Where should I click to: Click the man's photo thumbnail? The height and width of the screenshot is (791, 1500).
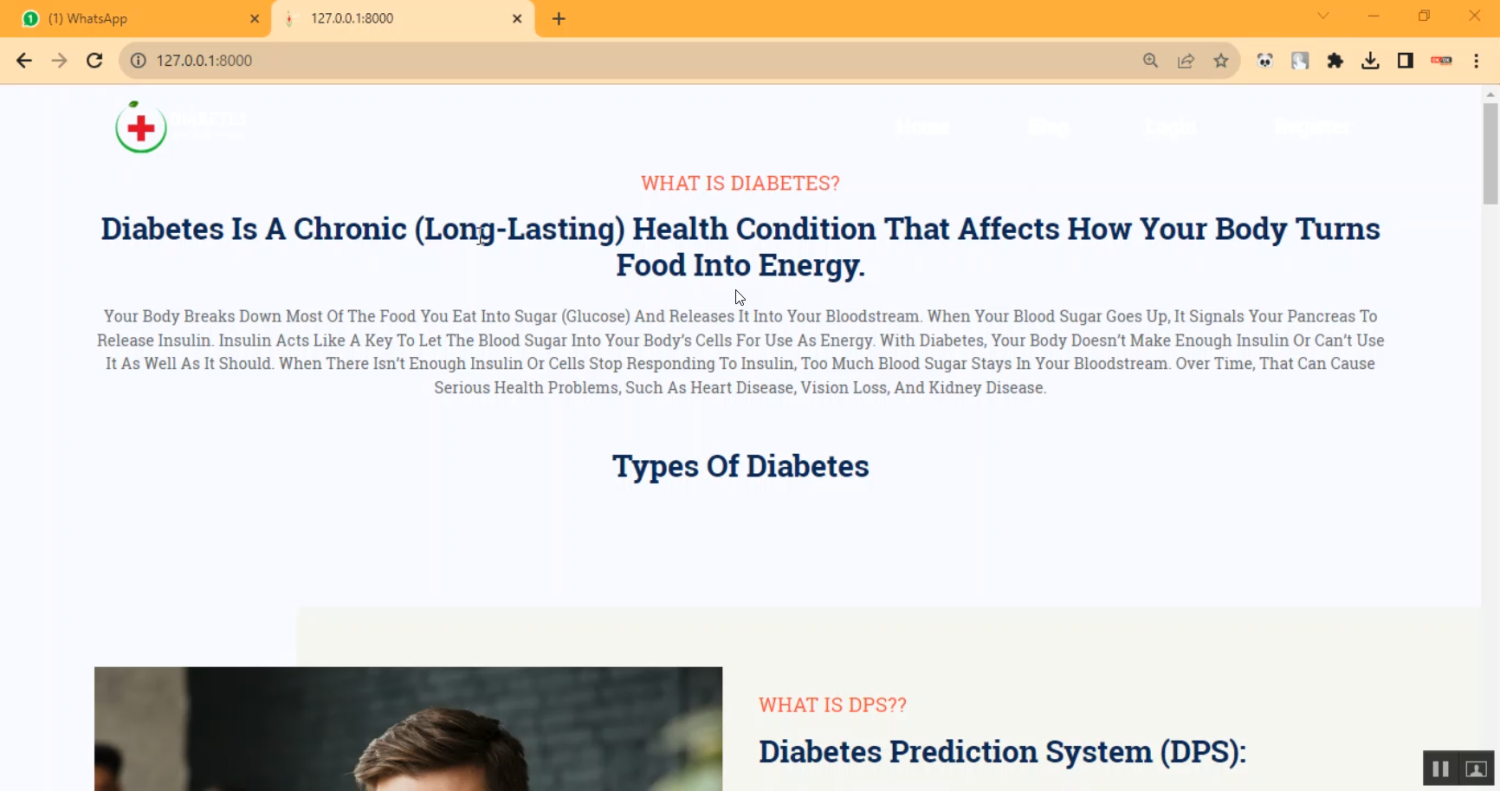point(408,729)
